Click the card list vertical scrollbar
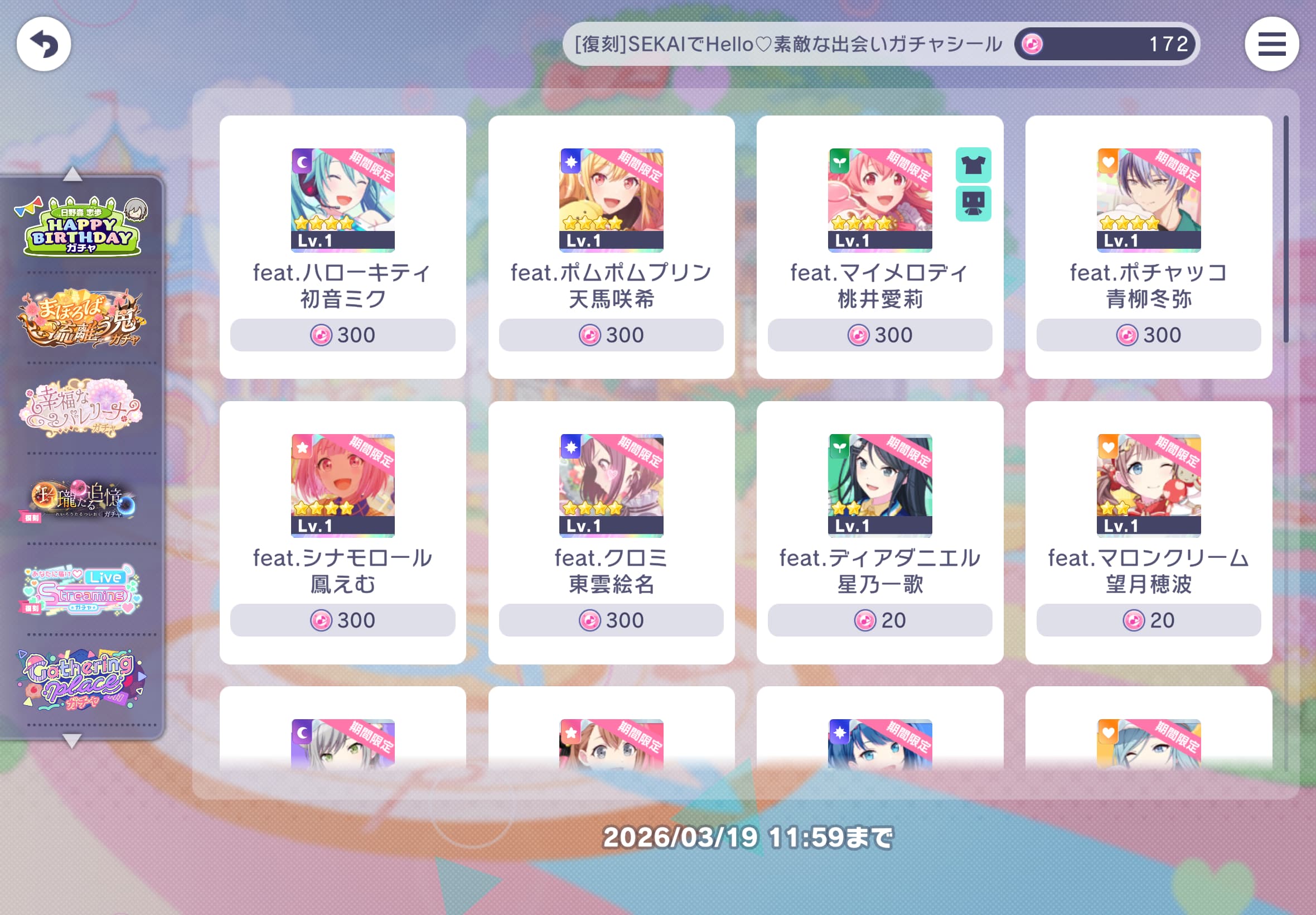1316x915 pixels. point(1286,229)
